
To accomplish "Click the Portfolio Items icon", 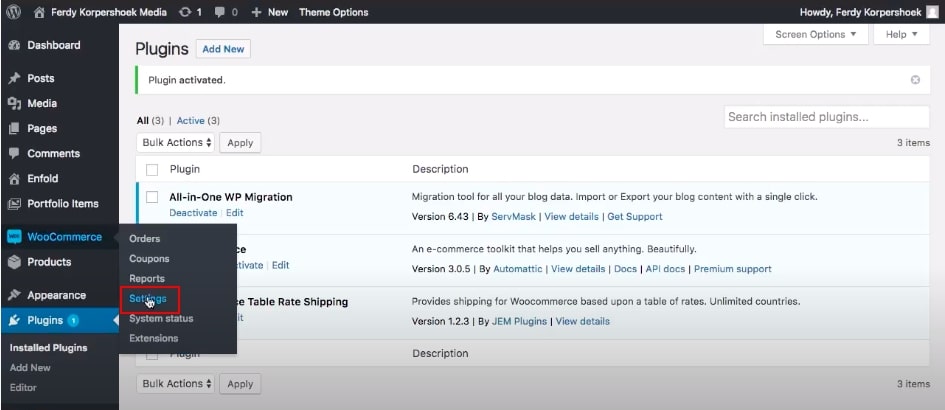I will [x=14, y=204].
